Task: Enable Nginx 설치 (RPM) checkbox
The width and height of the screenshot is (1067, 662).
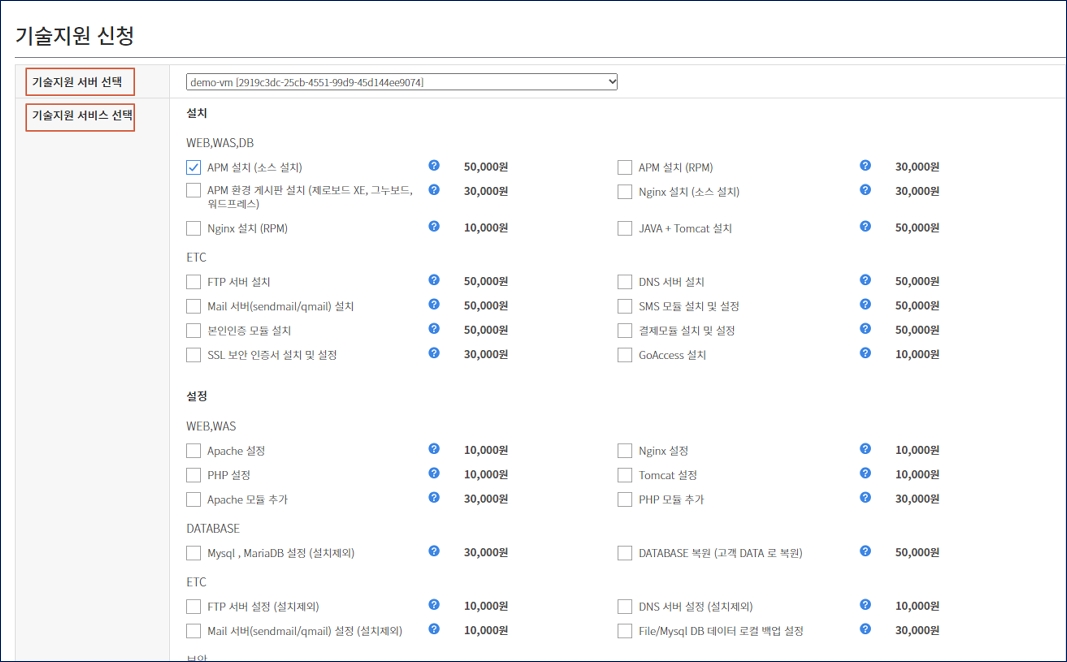Action: pos(194,229)
